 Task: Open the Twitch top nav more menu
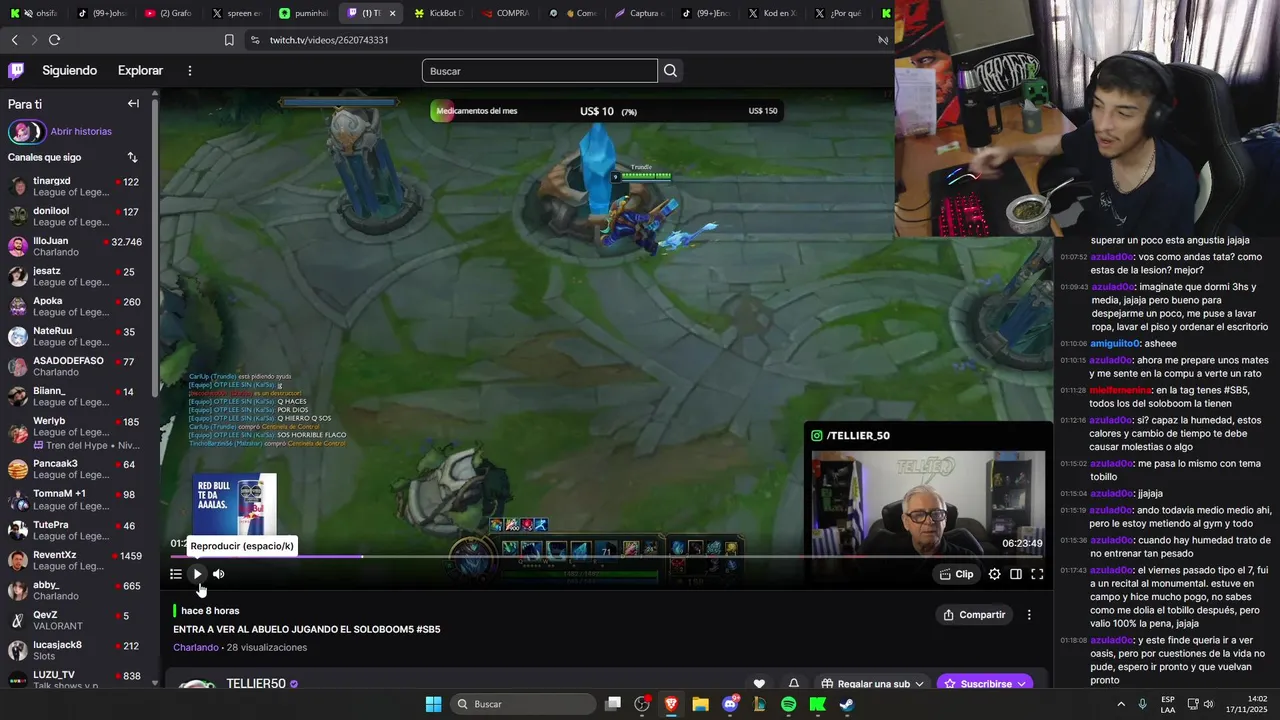pos(190,70)
